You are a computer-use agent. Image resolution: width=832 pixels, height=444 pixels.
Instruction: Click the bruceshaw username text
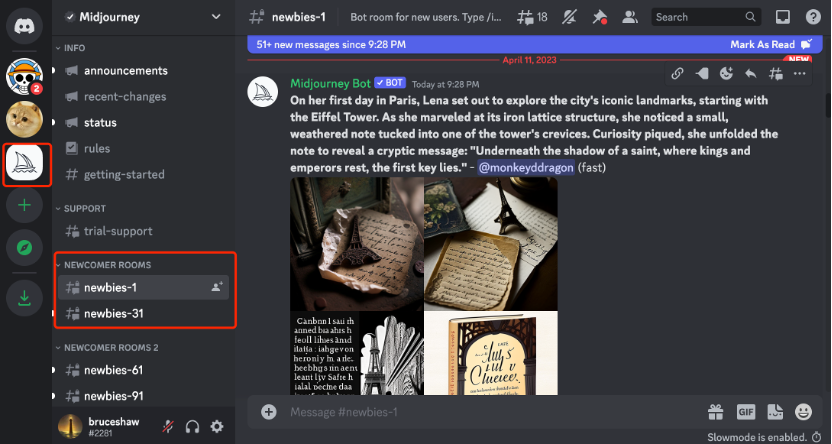114,422
